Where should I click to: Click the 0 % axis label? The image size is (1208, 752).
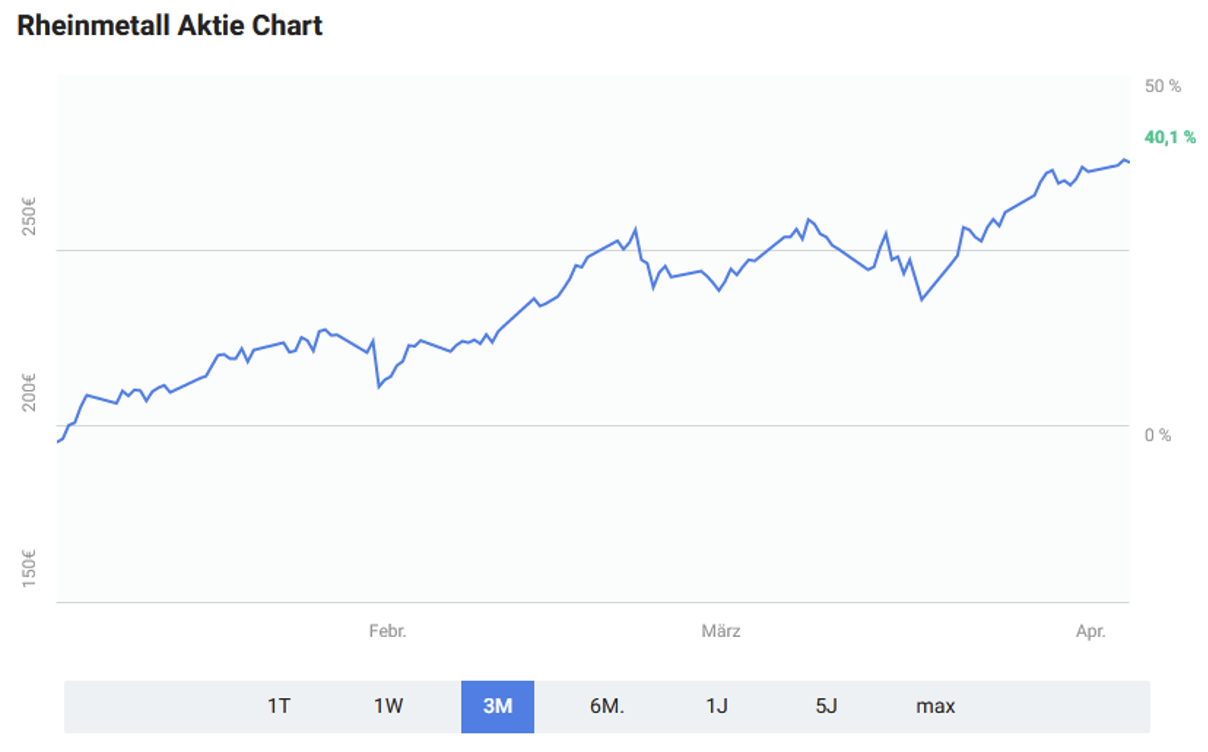click(x=1158, y=435)
